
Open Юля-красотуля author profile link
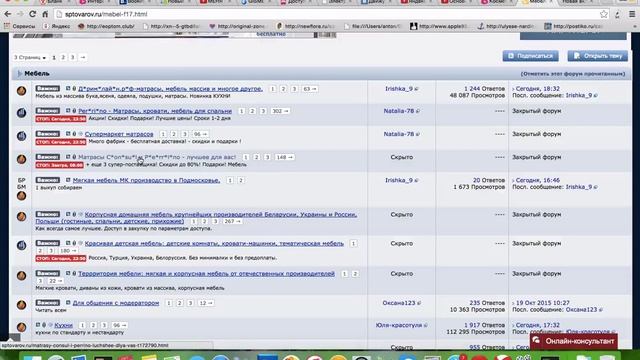(399, 325)
